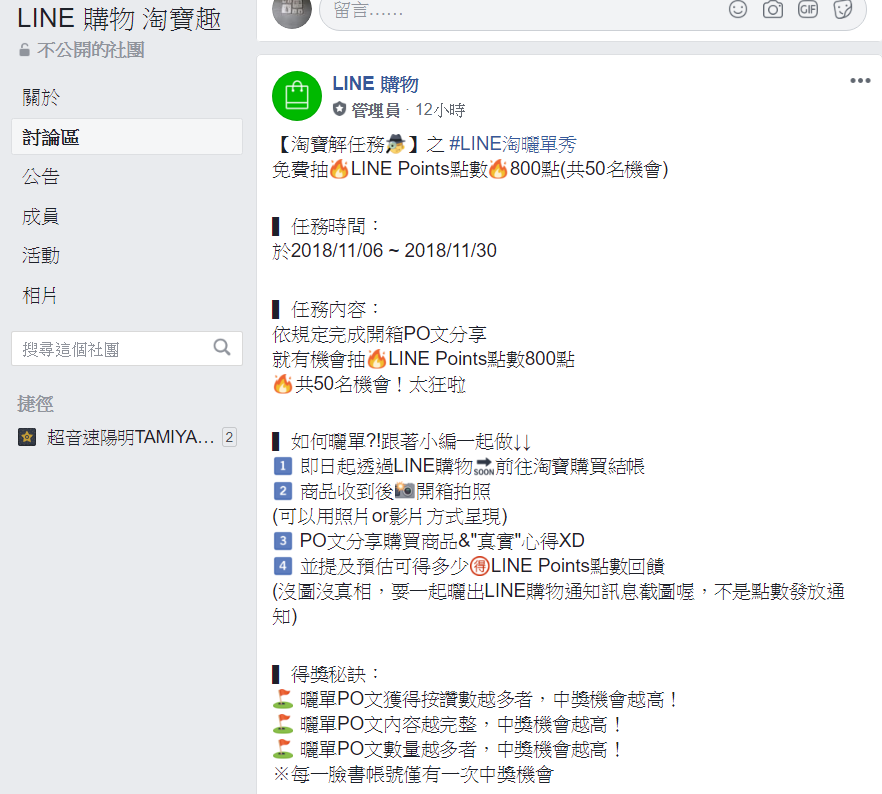Click the line 免費抽 LINE Points點數 800點(共50名機會)
This screenshot has width=882, height=794.
coord(470,169)
